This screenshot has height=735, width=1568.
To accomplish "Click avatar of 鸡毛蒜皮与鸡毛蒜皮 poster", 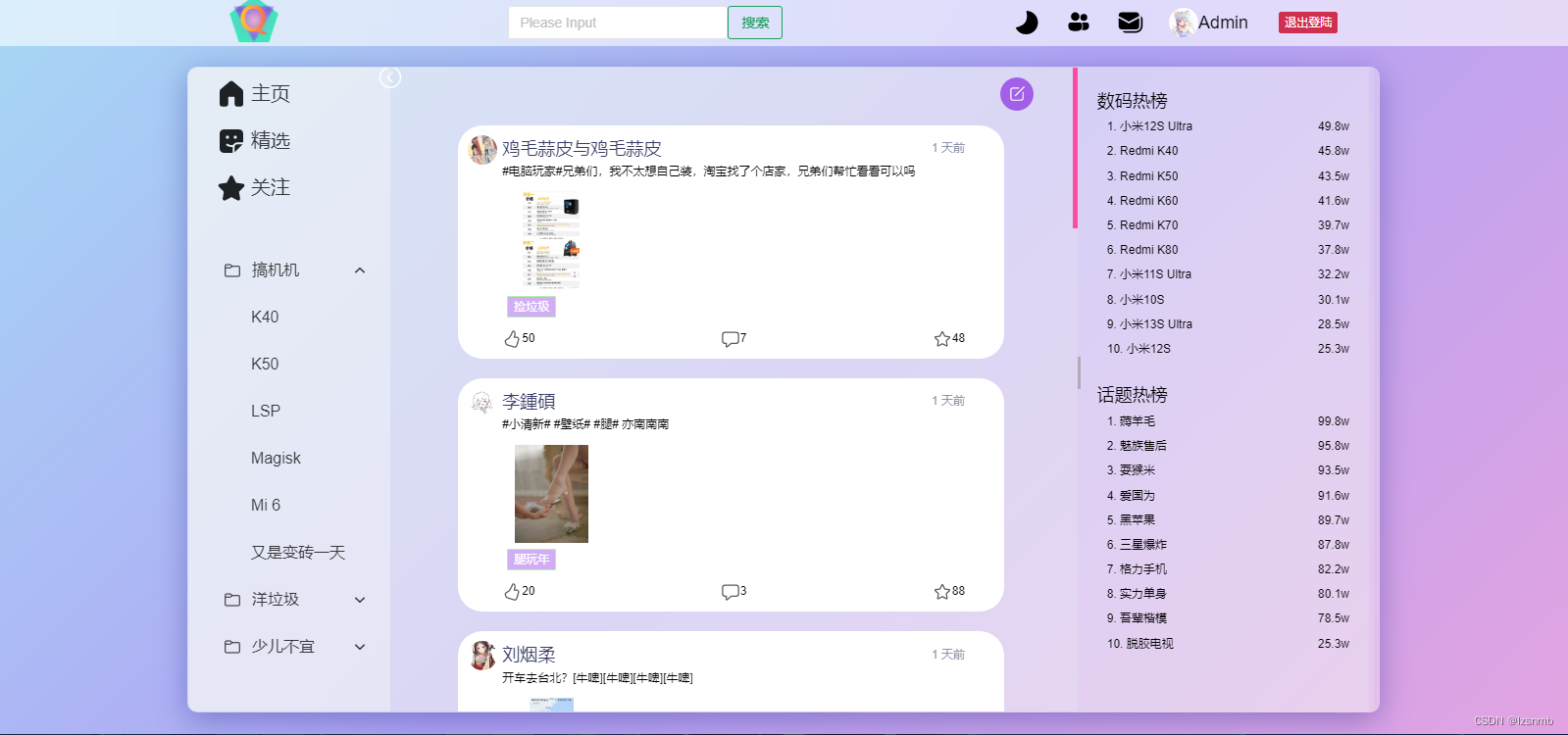I will pos(482,149).
